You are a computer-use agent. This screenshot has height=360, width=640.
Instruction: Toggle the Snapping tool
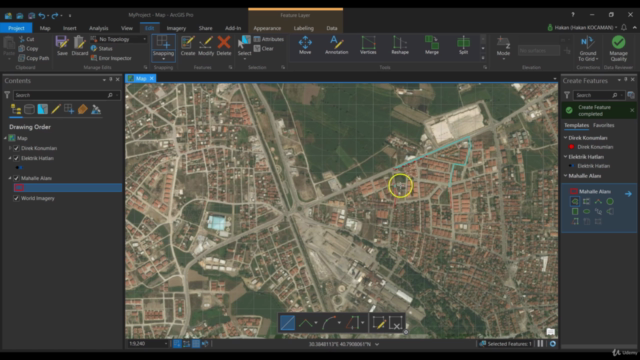click(163, 48)
